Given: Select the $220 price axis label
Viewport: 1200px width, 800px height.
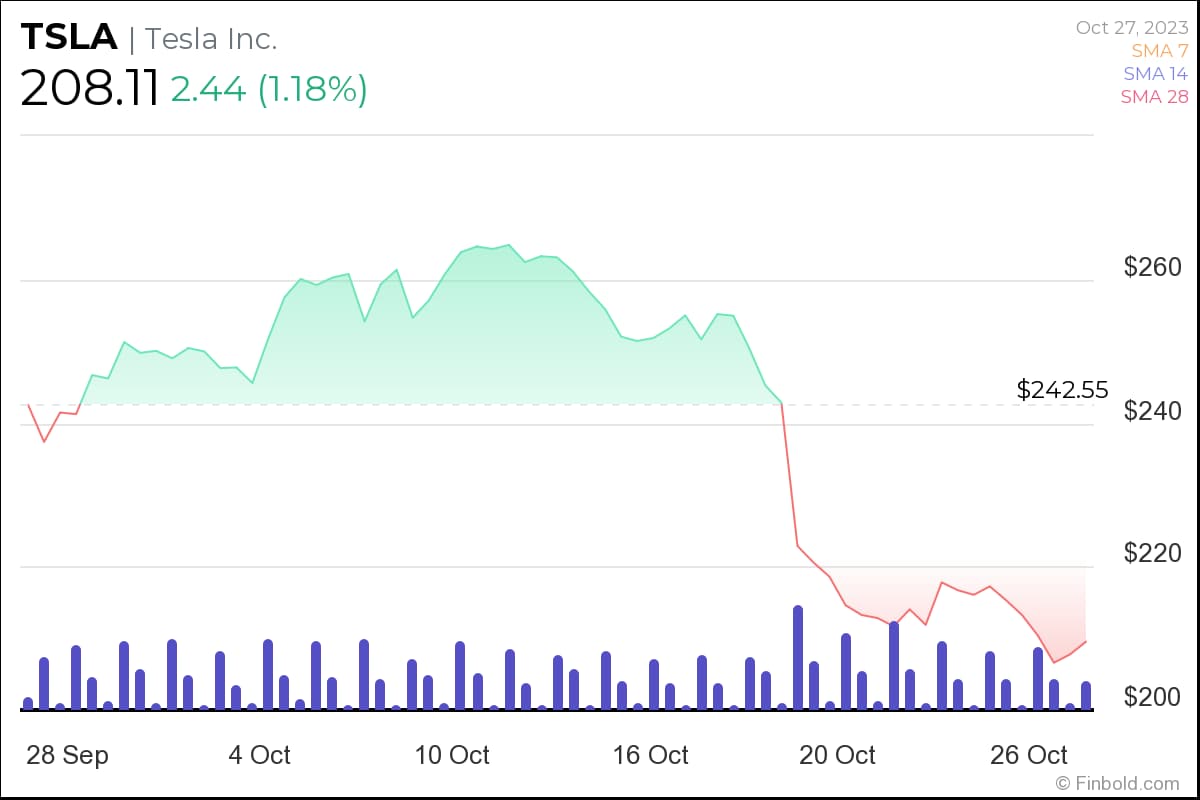Looking at the screenshot, I should pos(1152,553).
